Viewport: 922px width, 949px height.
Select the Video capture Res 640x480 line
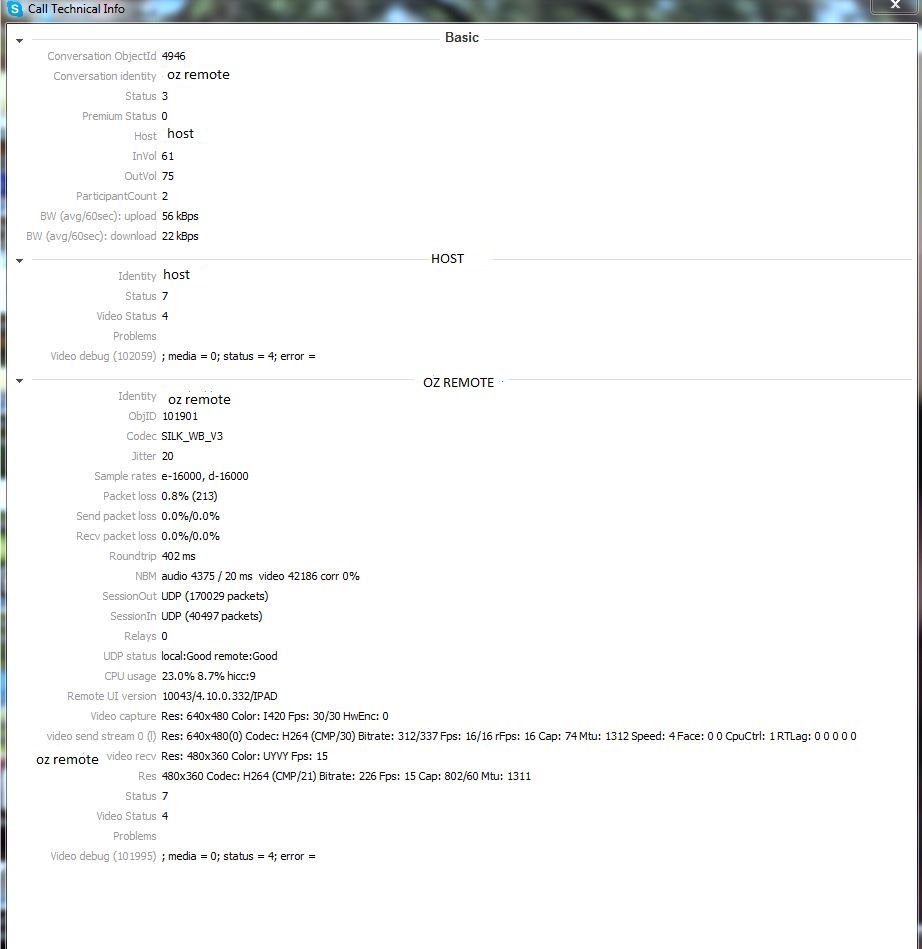(x=275, y=716)
